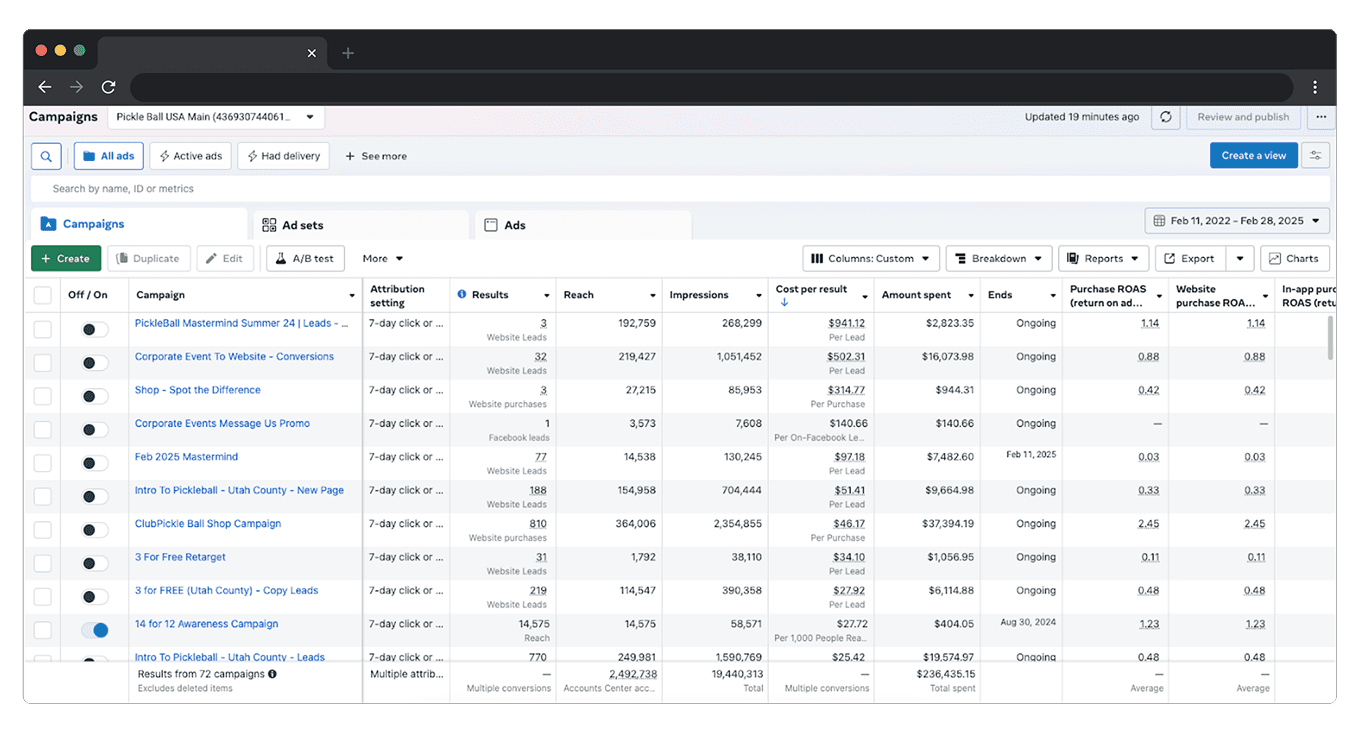Viewport: 1361px width, 738px height.
Task: Click the vertical scrollbar of the table
Action: click(1329, 340)
